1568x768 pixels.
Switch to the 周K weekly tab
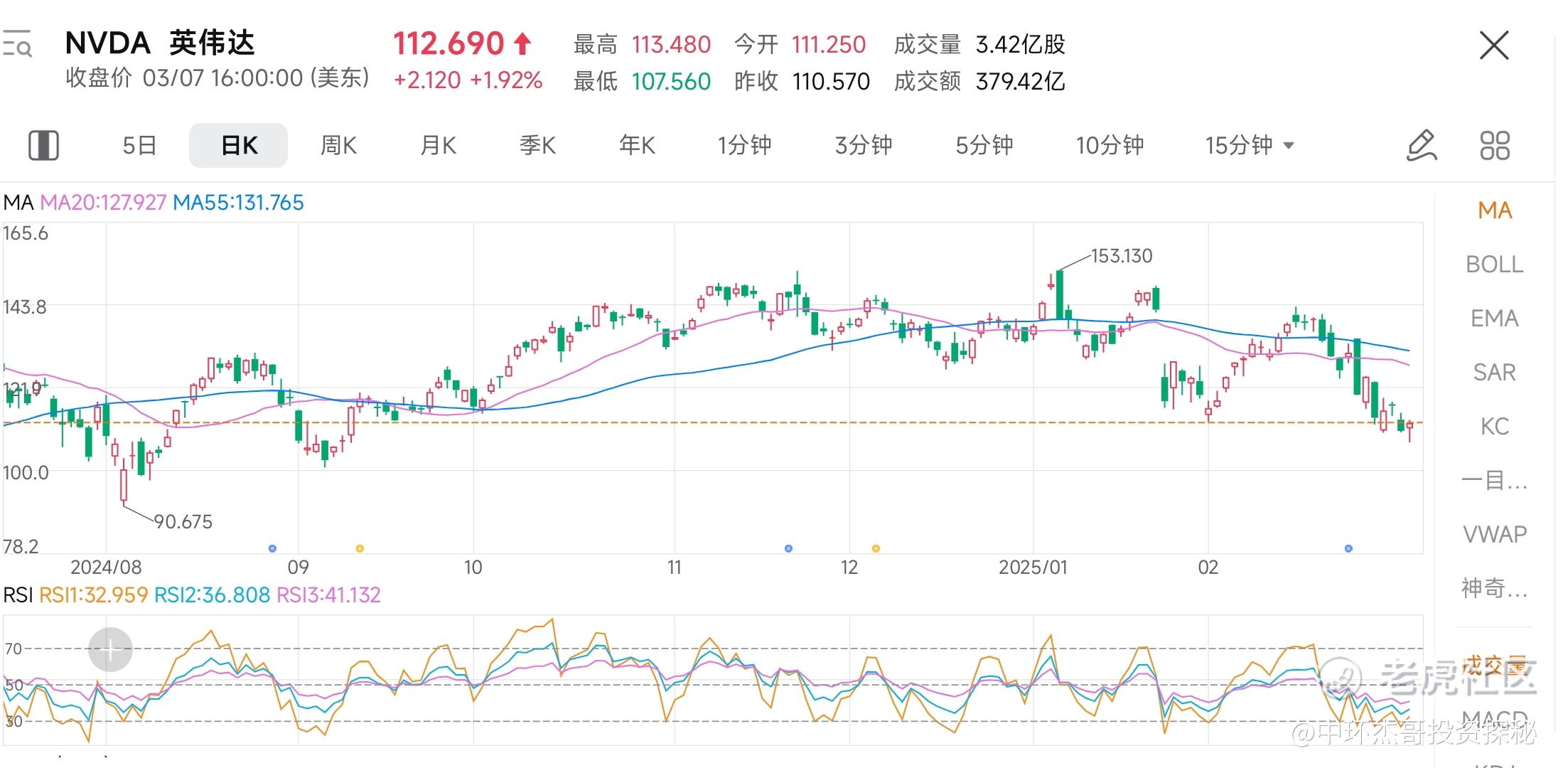[x=338, y=146]
